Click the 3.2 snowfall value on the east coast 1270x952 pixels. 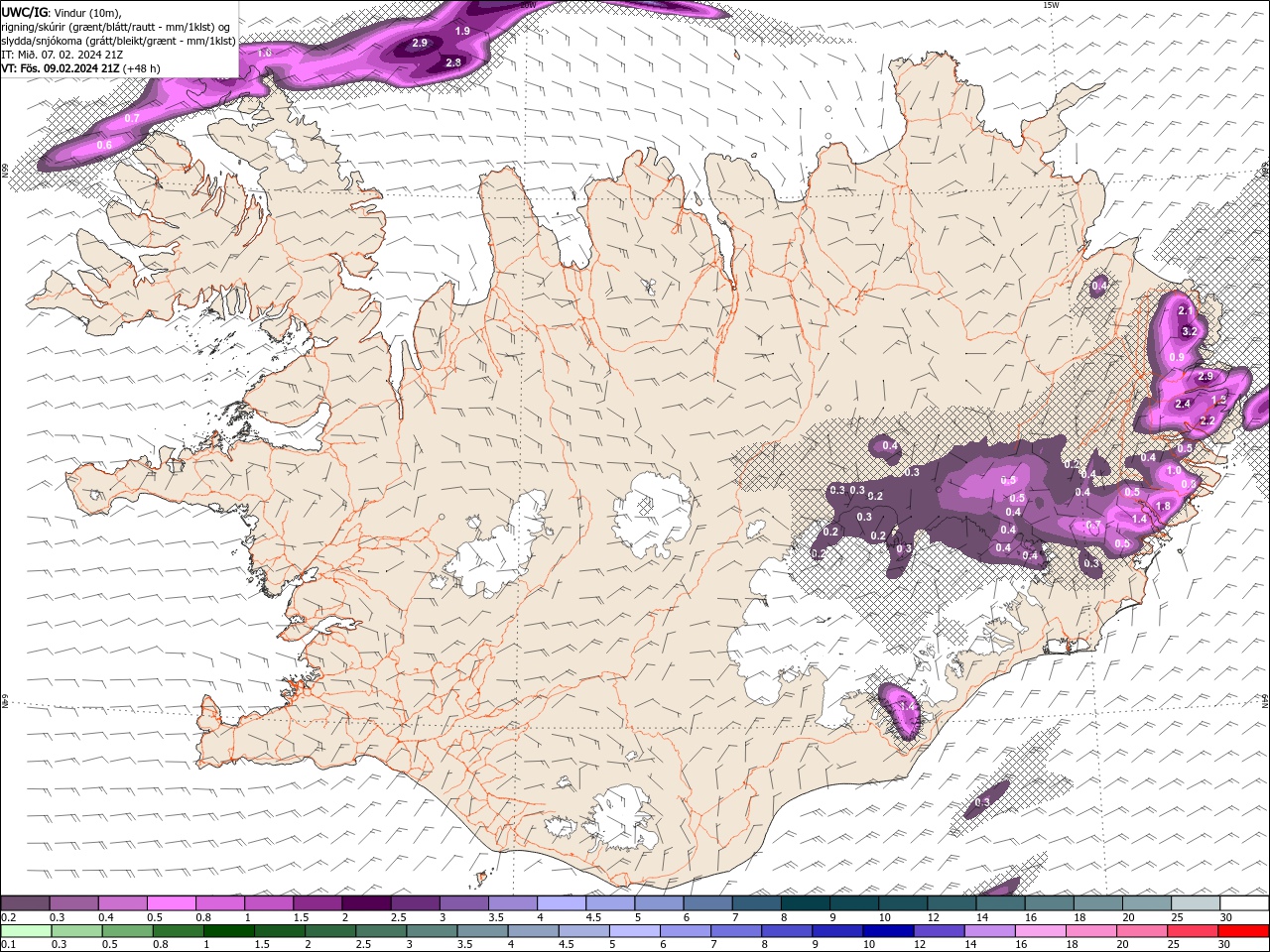click(x=1191, y=331)
